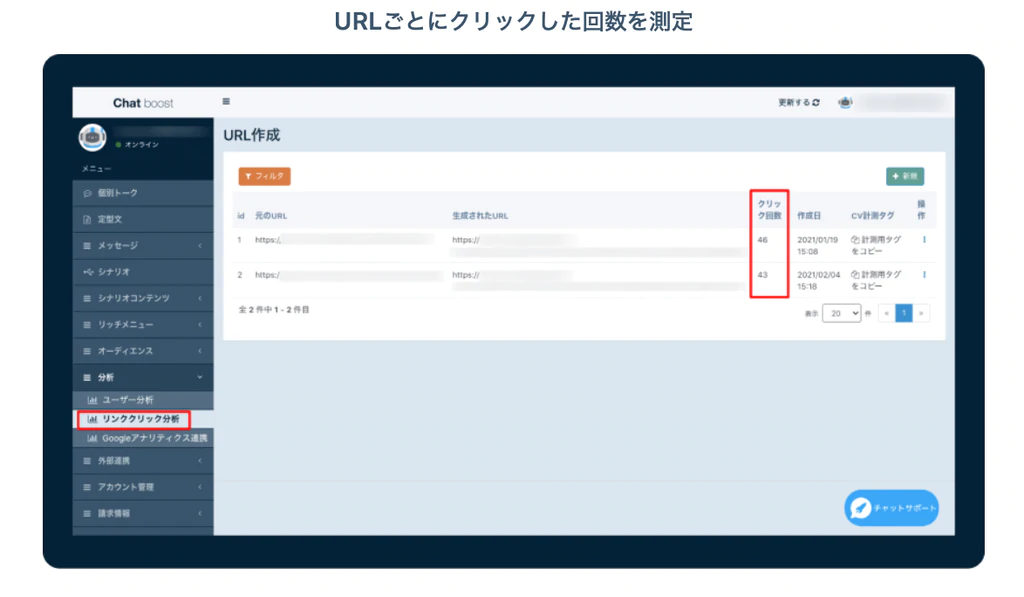
Task: Click the フィルタ button
Action: coord(263,176)
